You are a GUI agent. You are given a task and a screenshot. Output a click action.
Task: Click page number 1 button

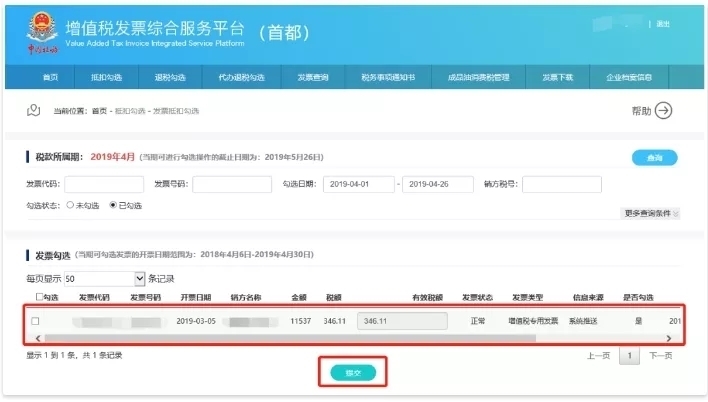point(629,356)
